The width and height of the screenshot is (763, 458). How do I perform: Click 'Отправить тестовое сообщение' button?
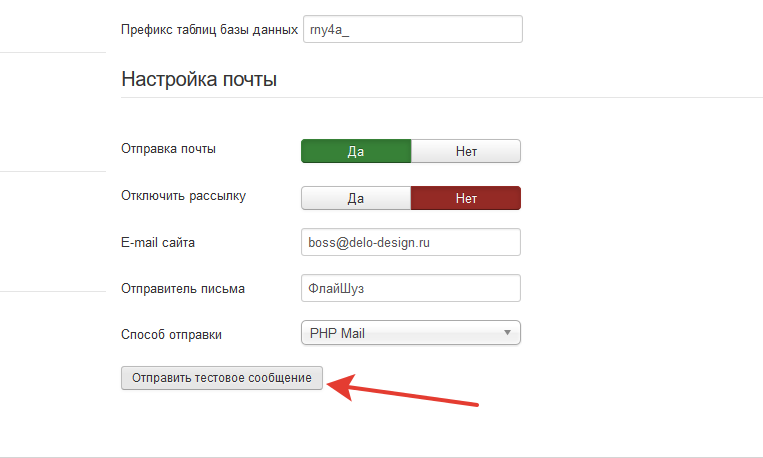222,378
